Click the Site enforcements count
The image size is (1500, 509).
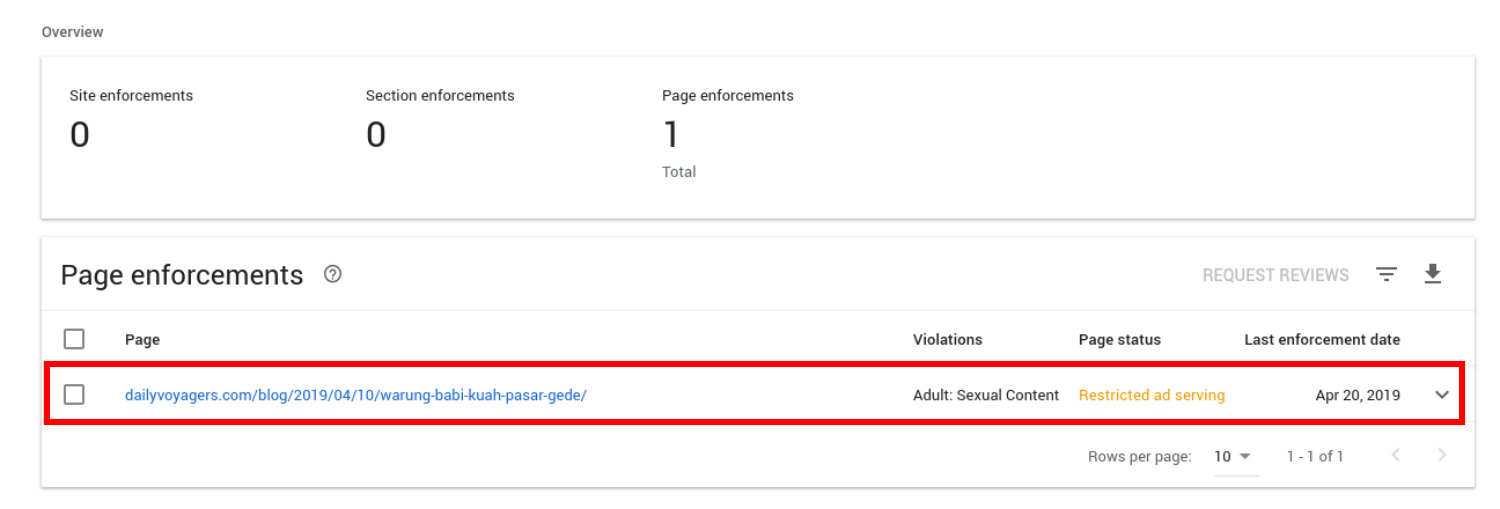pos(79,134)
